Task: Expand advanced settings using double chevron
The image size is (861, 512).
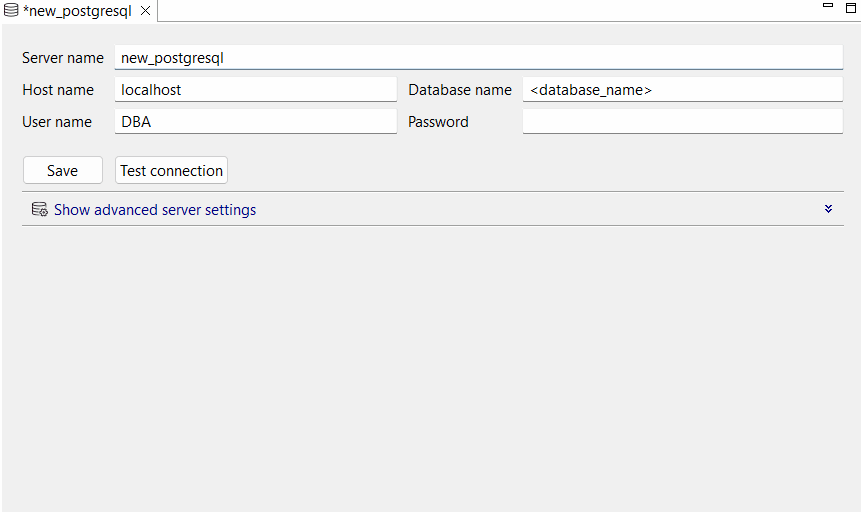Action: (x=828, y=209)
